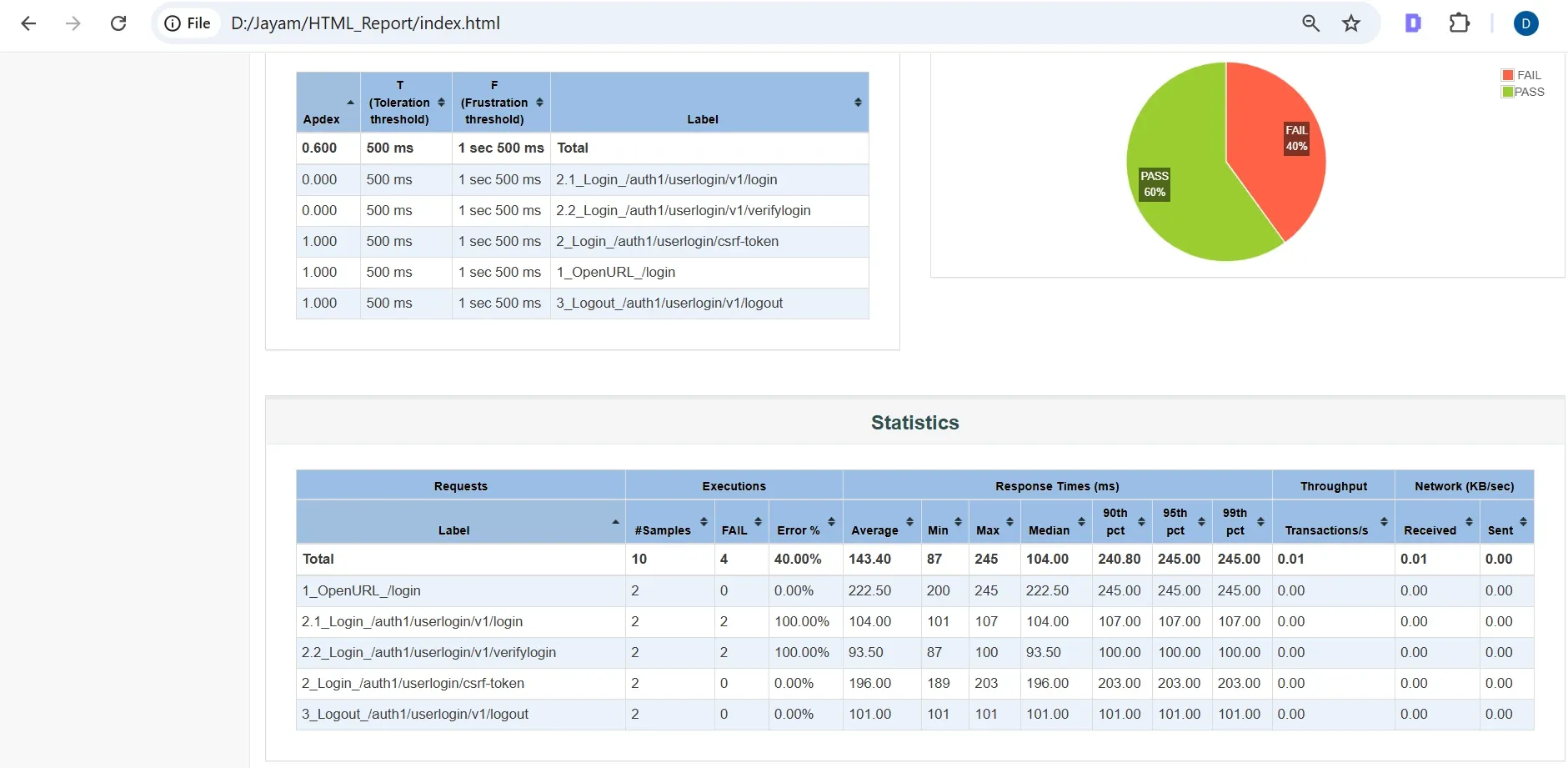Image resolution: width=1568 pixels, height=768 pixels.
Task: Sort by F (Frustration threshold) column
Action: (501, 103)
